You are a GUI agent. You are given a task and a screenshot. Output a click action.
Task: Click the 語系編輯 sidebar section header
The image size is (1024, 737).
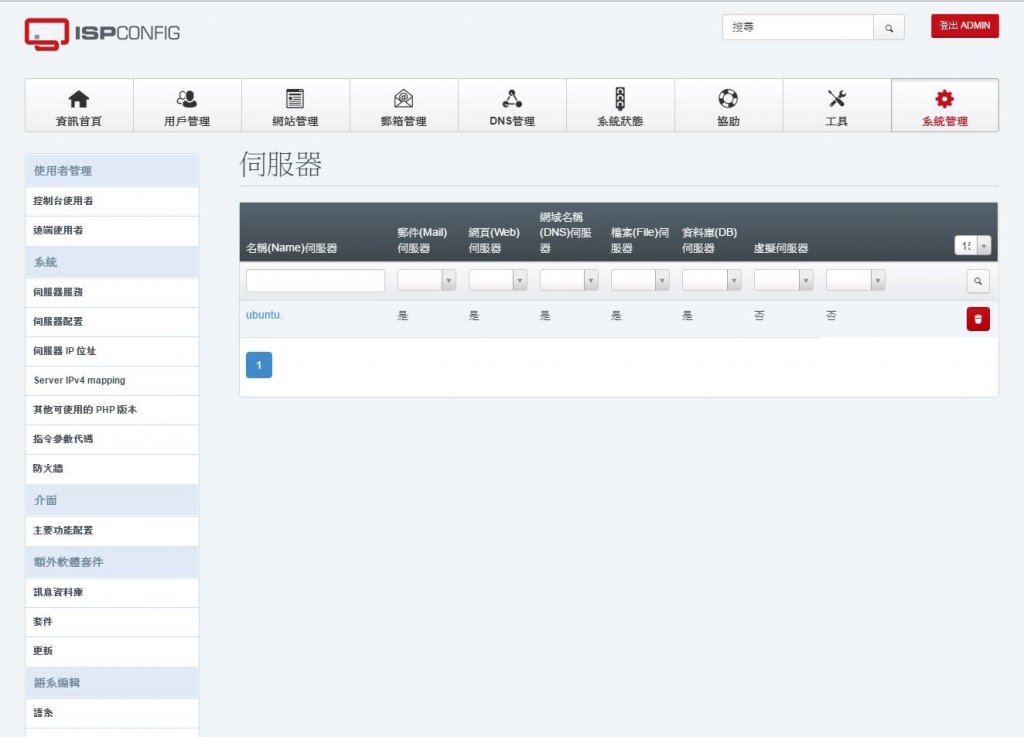(x=112, y=683)
